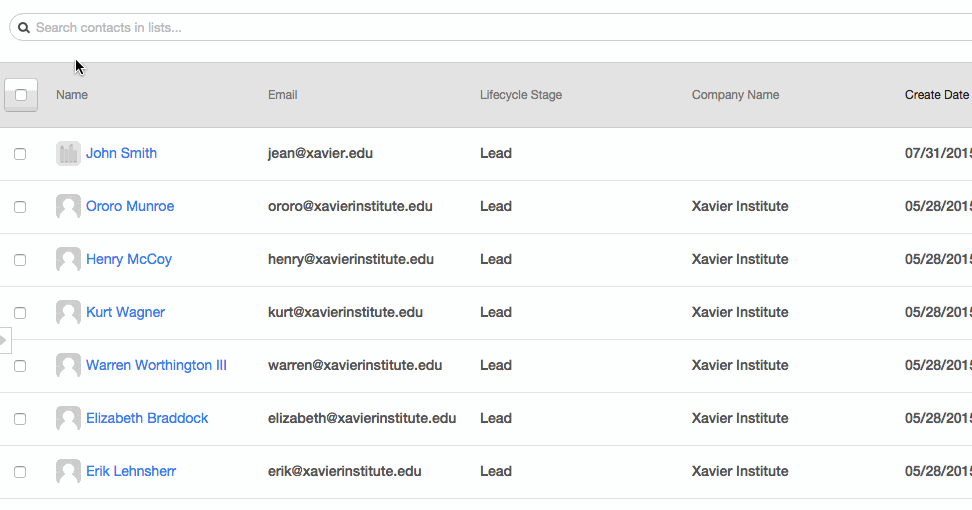
Task: Tick the checkbox beside Erik Lehnsherr
Action: click(x=20, y=472)
